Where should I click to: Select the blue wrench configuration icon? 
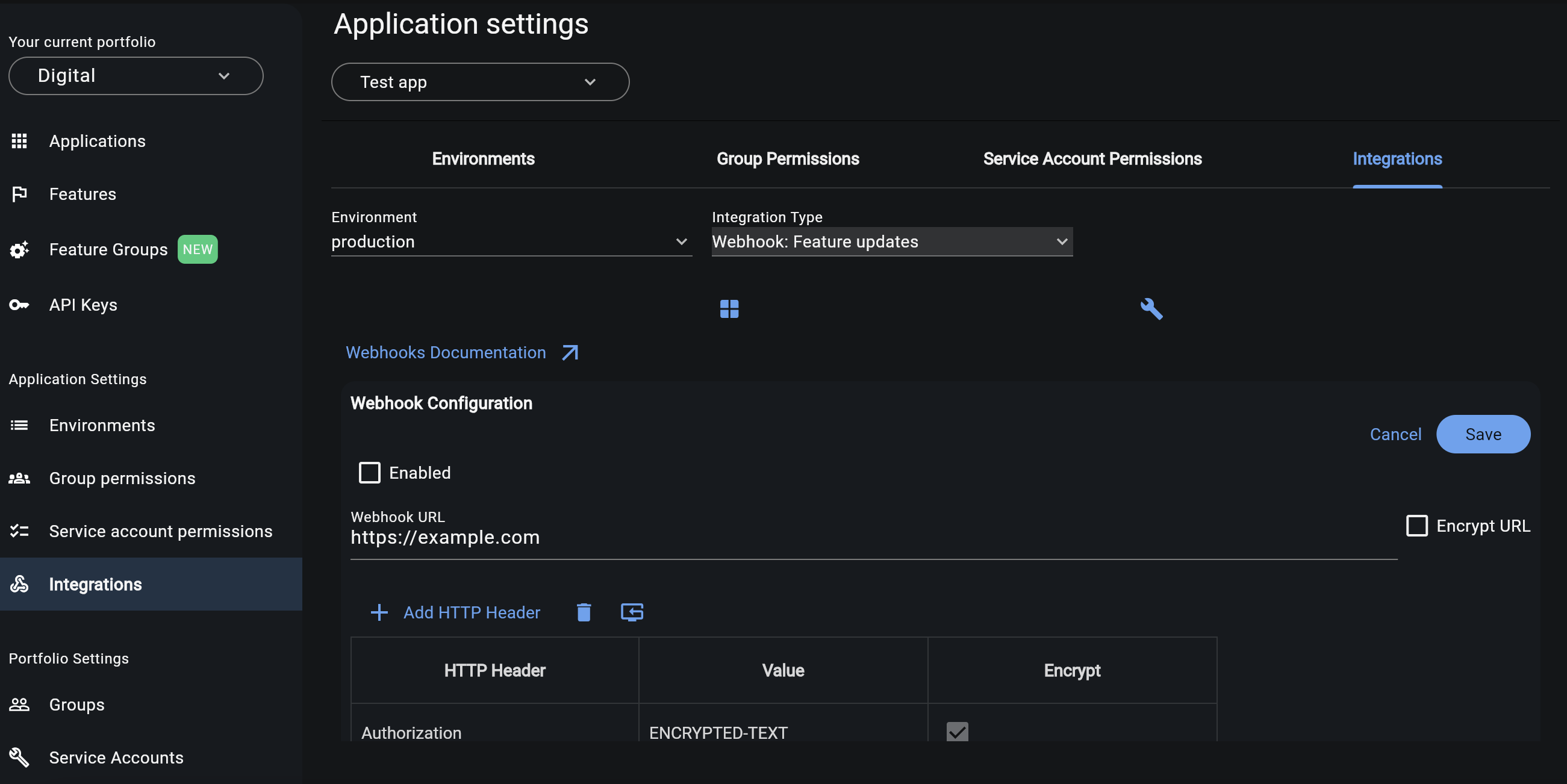(x=1150, y=309)
